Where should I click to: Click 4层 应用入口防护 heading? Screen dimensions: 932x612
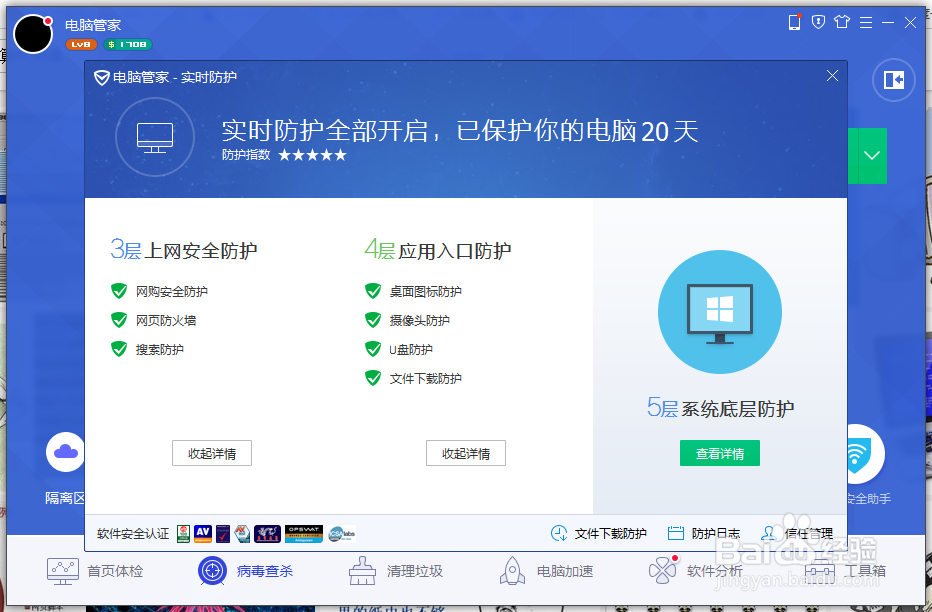(x=438, y=250)
